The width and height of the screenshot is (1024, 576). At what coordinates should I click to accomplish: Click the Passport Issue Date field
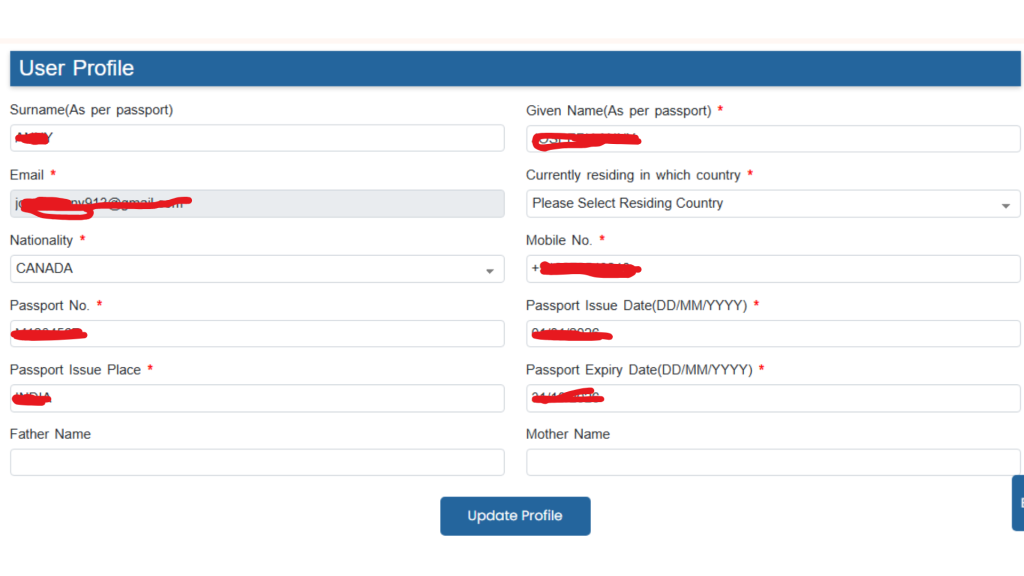point(773,333)
